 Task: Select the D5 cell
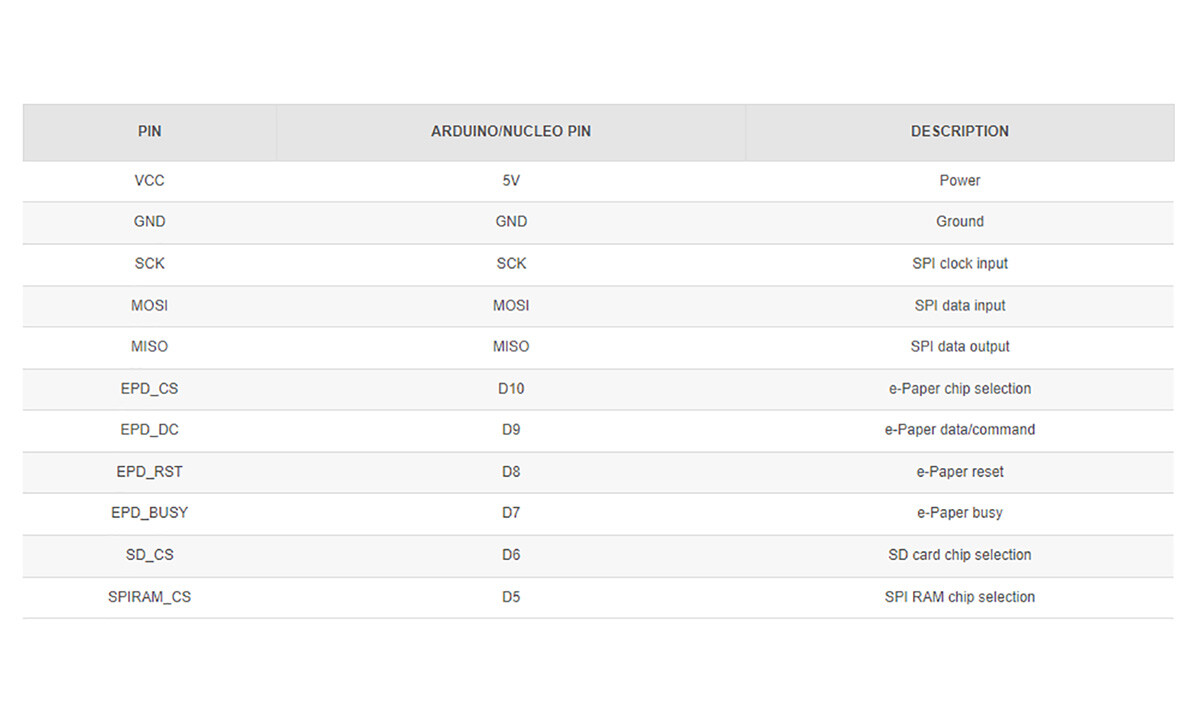511,597
